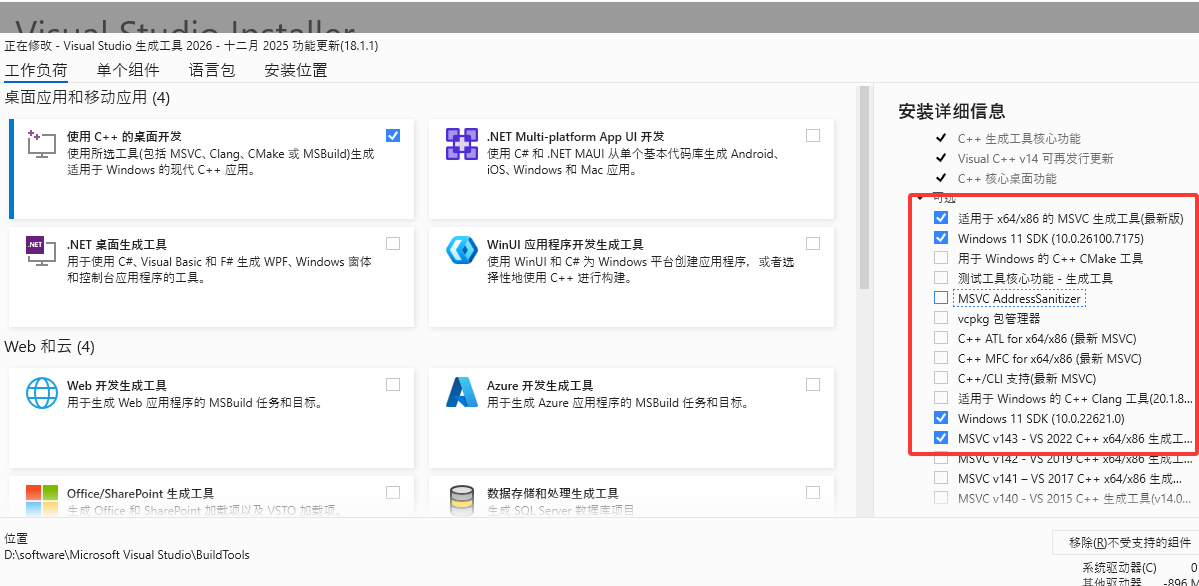Switch to the 工作负荷 tab
1199x586 pixels.
(36, 70)
